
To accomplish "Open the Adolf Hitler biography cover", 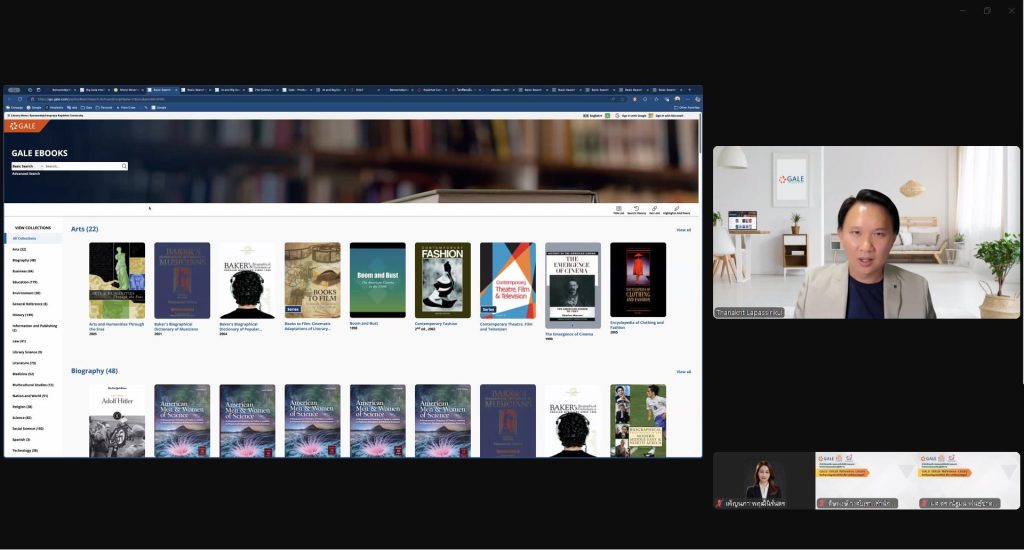I will tap(117, 421).
